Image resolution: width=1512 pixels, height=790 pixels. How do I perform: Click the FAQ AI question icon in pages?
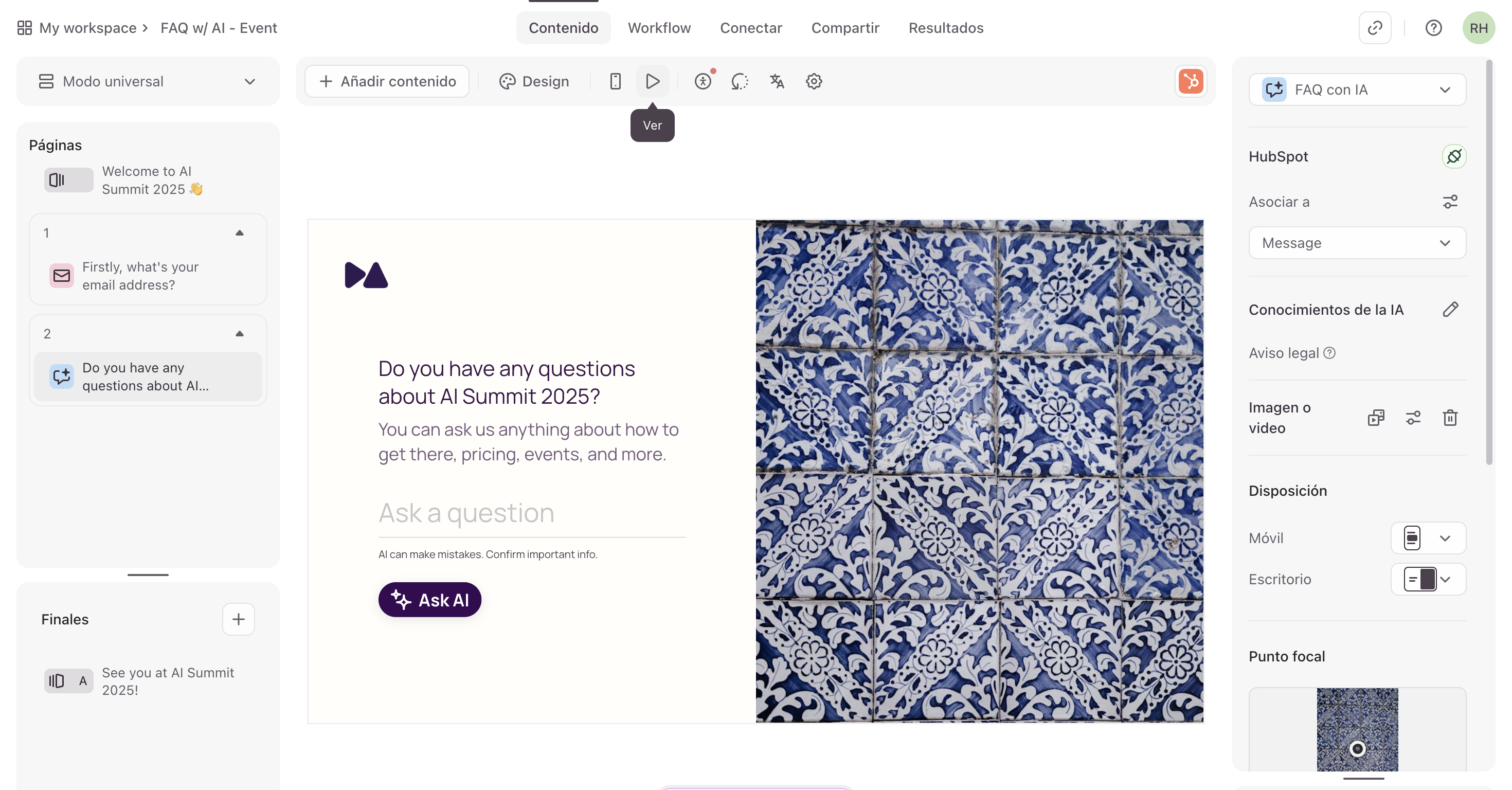pyautogui.click(x=61, y=376)
